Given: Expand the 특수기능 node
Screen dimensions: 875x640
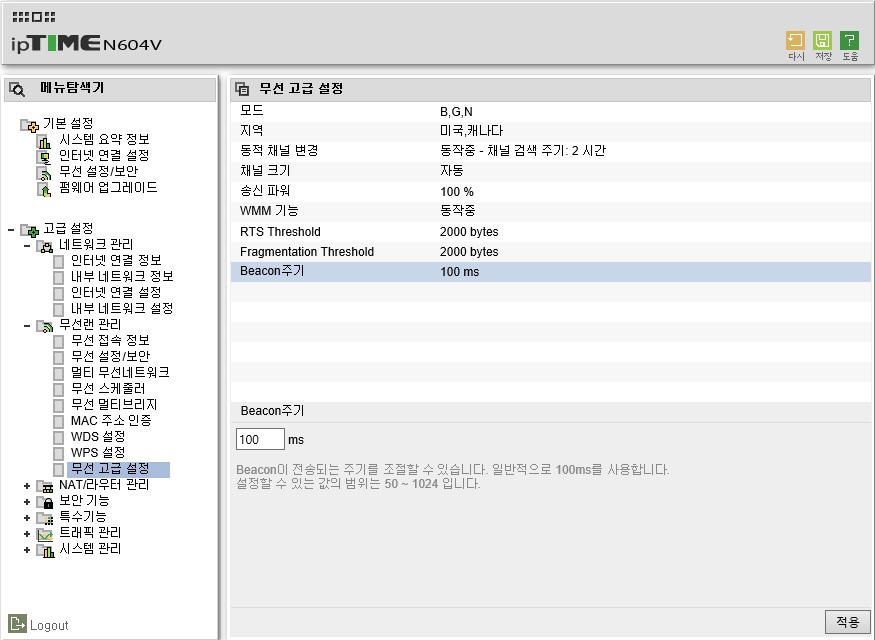Looking at the screenshot, I should click(x=26, y=518).
